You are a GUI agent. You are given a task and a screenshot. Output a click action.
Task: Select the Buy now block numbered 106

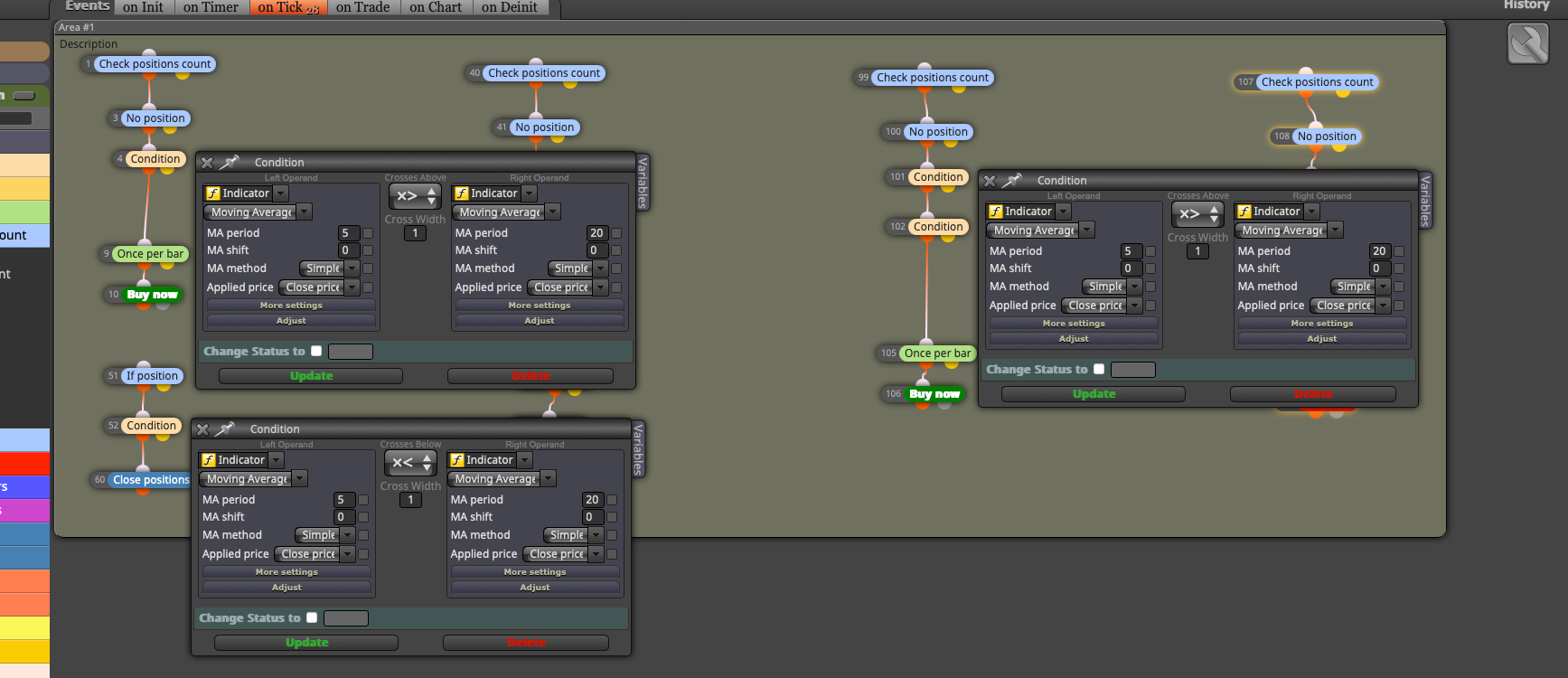(934, 394)
